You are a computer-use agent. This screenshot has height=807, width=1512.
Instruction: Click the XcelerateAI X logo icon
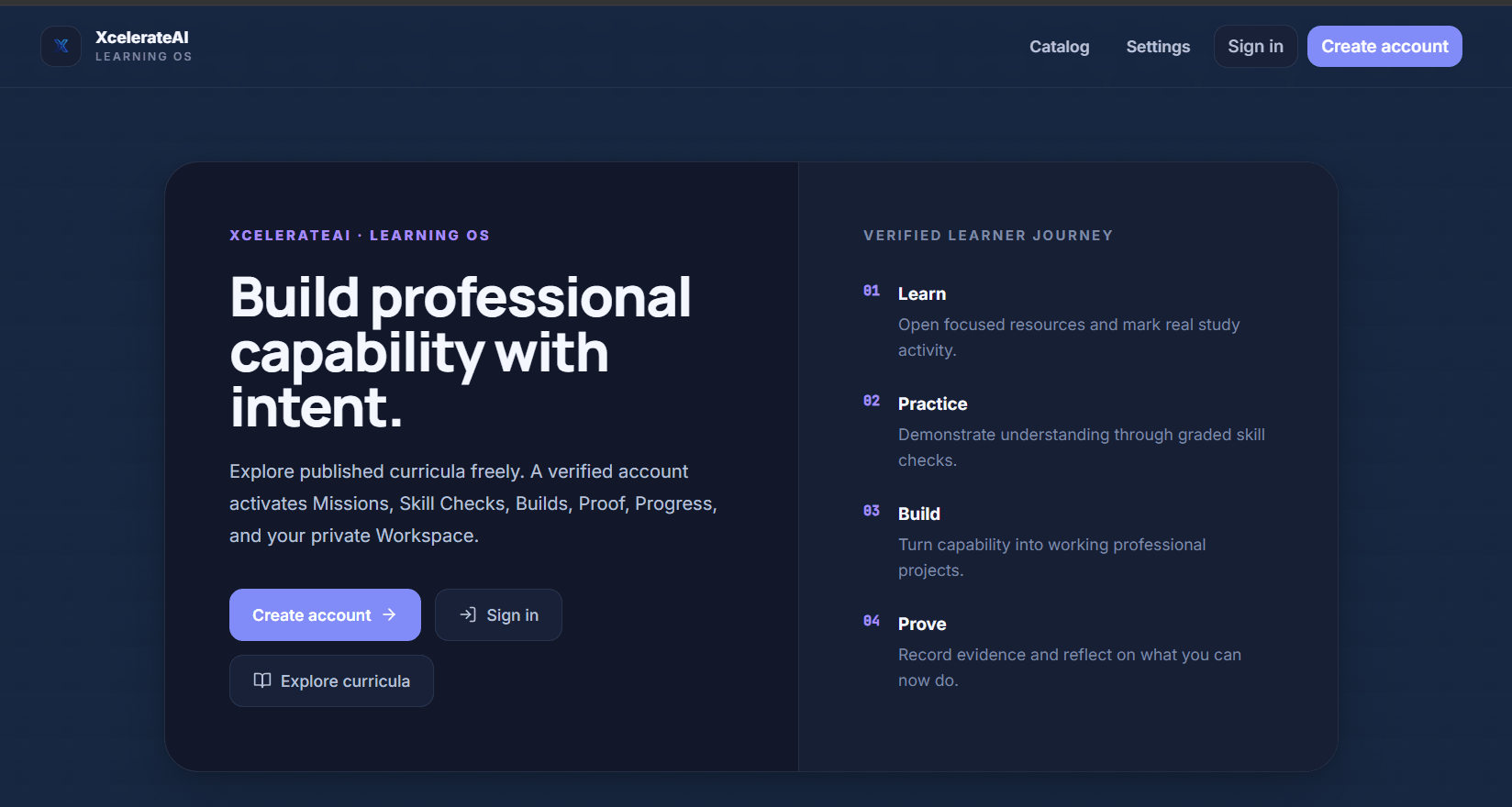[61, 46]
